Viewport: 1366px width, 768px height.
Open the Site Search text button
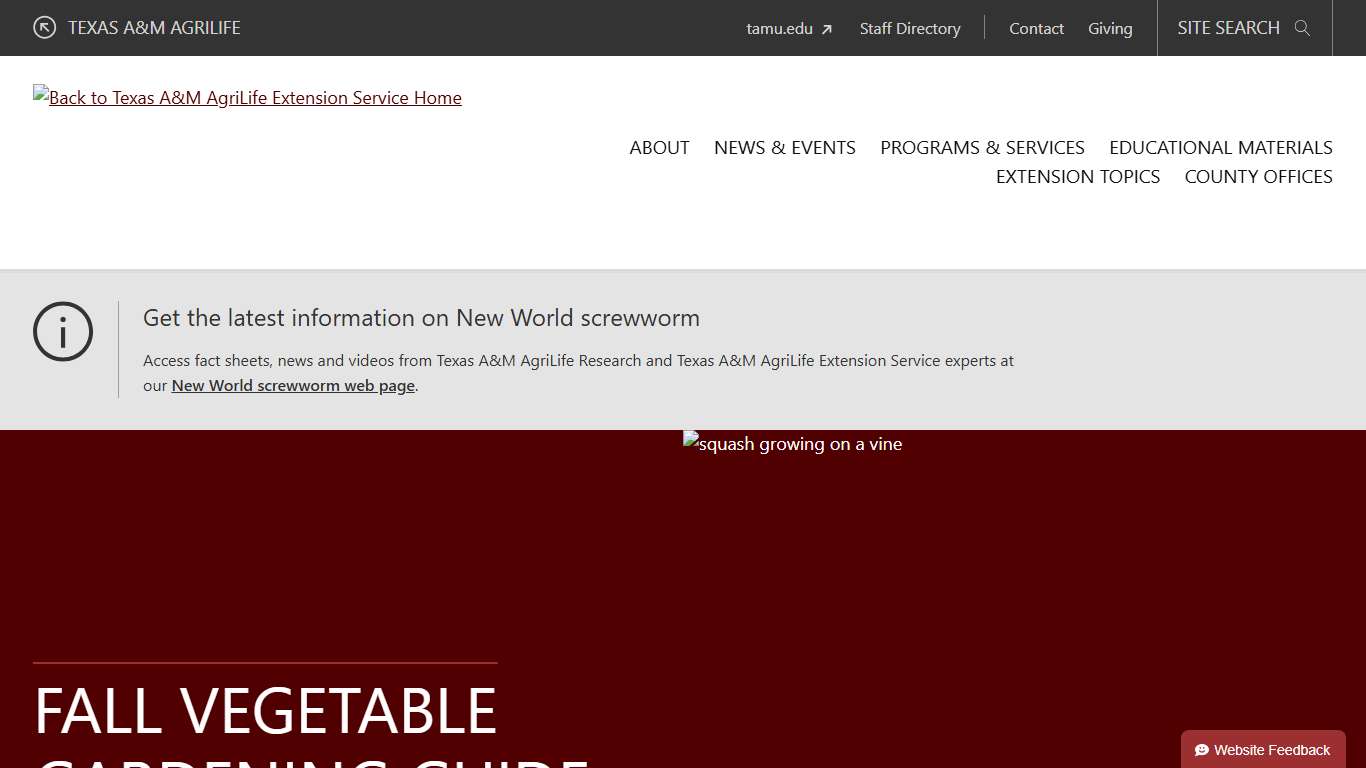1228,28
